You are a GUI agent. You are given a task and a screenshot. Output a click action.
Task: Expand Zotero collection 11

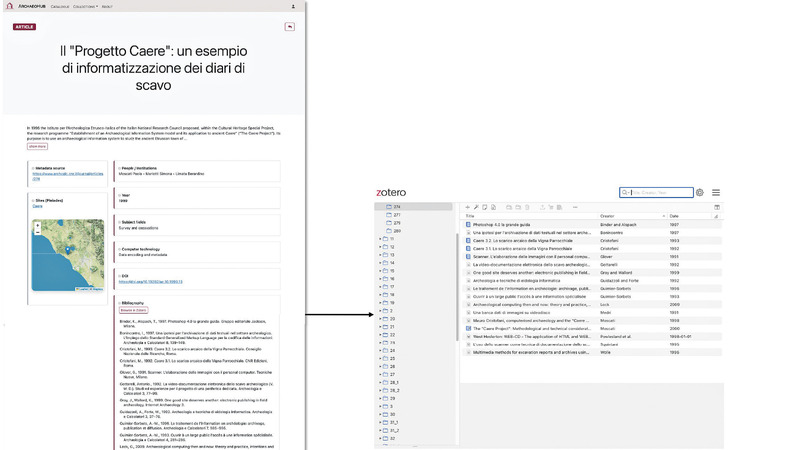pos(380,239)
